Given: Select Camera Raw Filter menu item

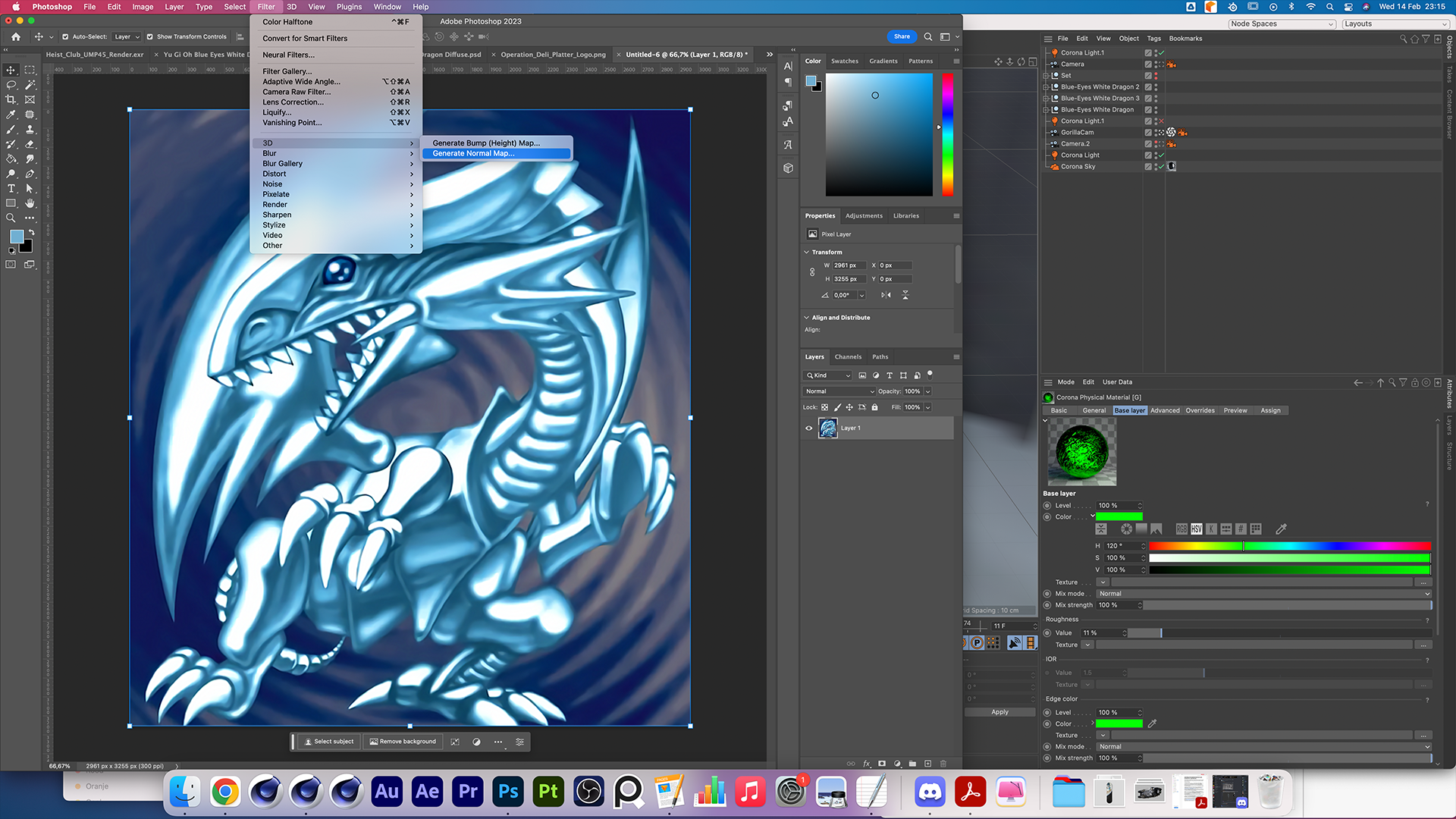Looking at the screenshot, I should (x=337, y=92).
